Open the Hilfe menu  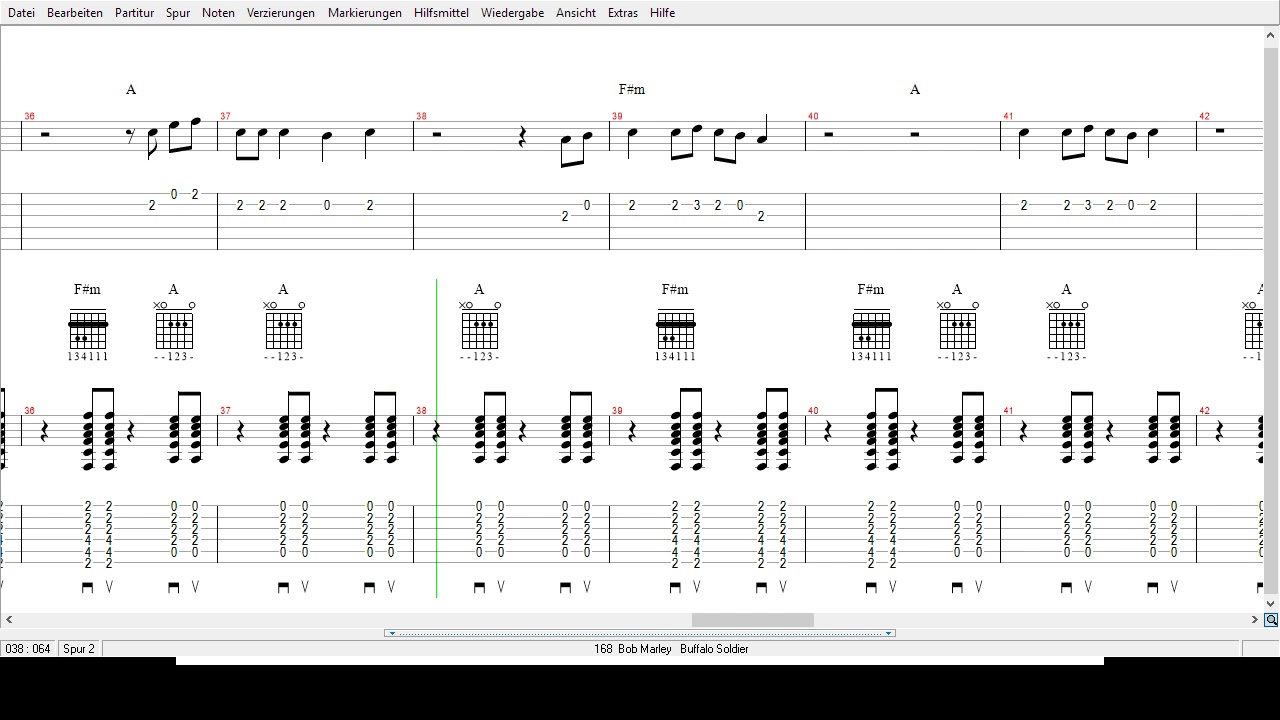tap(662, 13)
